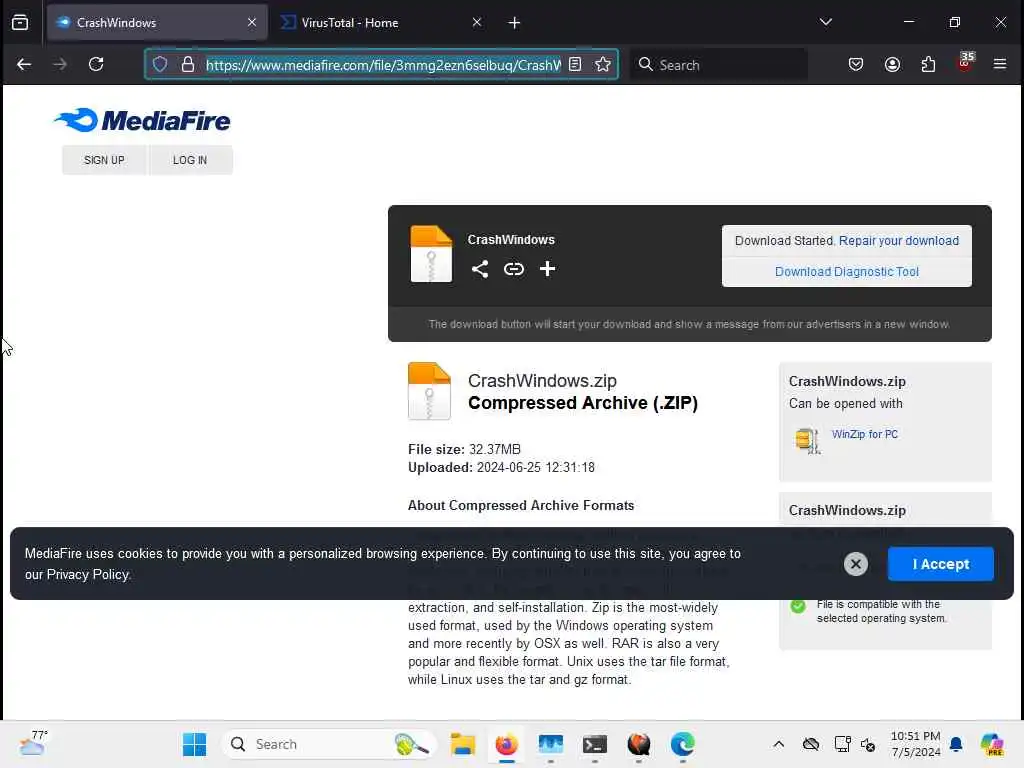Click the Download Diagnostic Tool link
The width and height of the screenshot is (1024, 768).
click(x=846, y=272)
